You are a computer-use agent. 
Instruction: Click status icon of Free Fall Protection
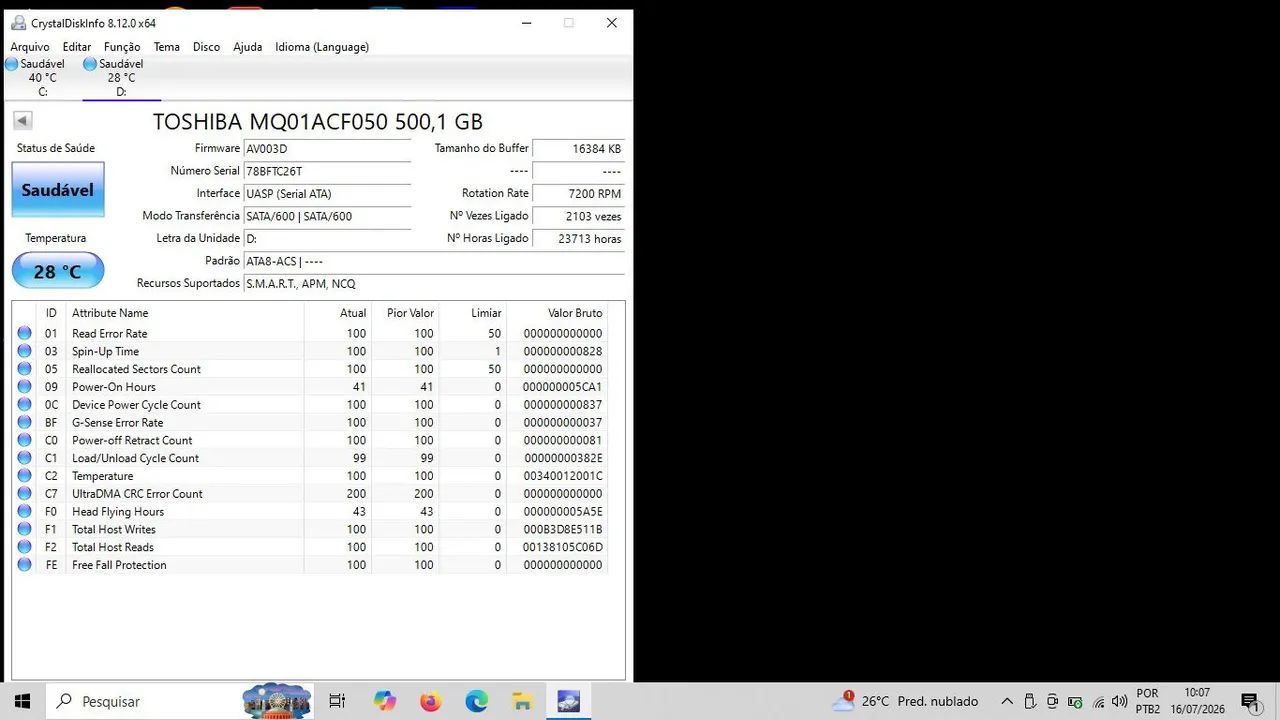coord(24,565)
